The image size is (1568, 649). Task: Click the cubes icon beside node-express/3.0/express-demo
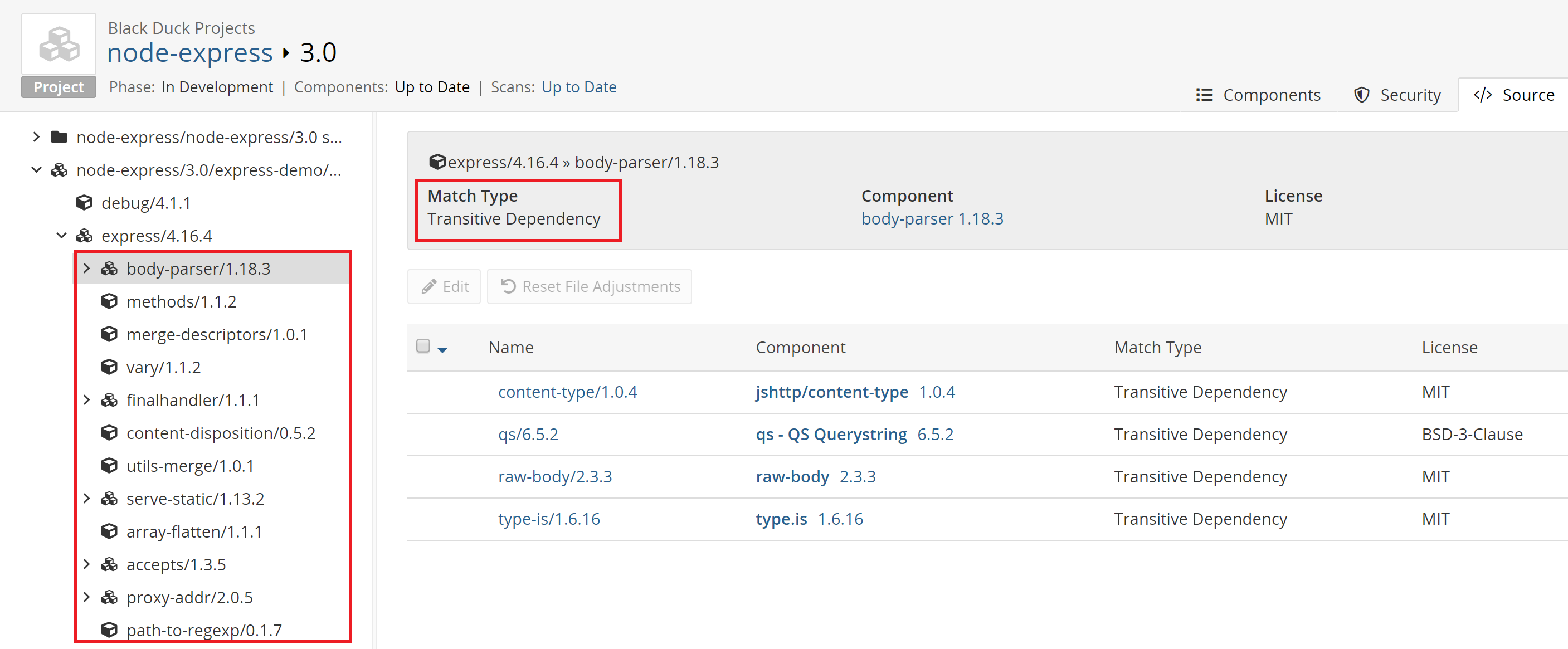point(59,170)
